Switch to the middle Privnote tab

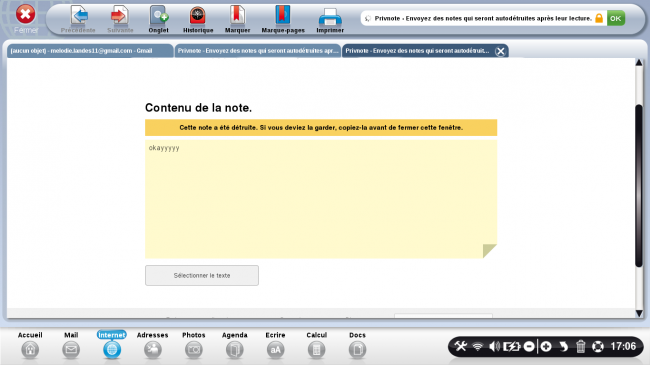click(x=257, y=51)
